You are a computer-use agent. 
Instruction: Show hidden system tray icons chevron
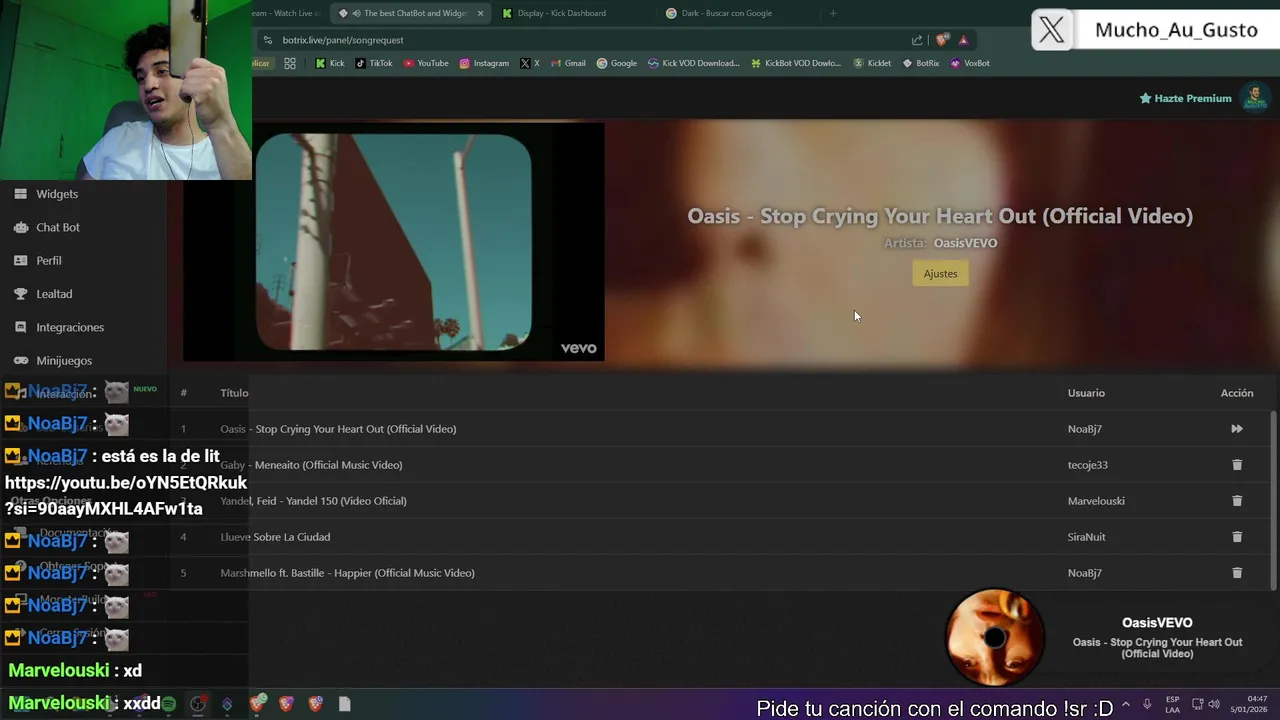[1126, 704]
